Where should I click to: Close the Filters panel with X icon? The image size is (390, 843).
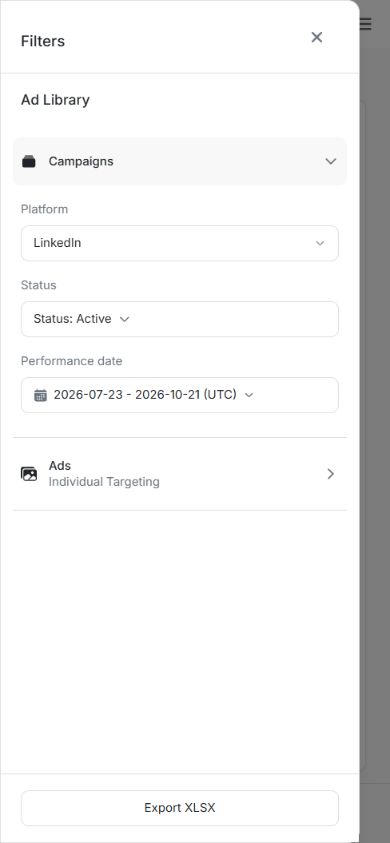click(317, 37)
